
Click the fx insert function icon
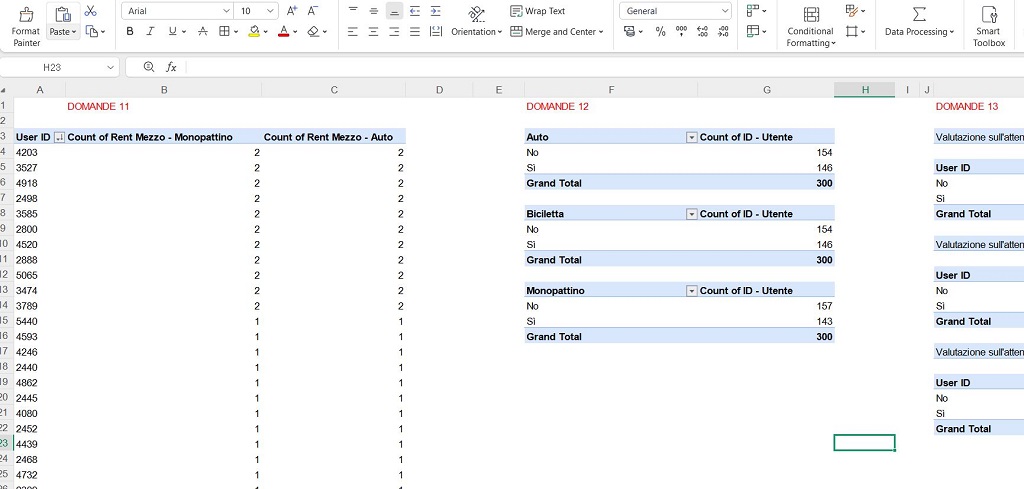point(171,67)
